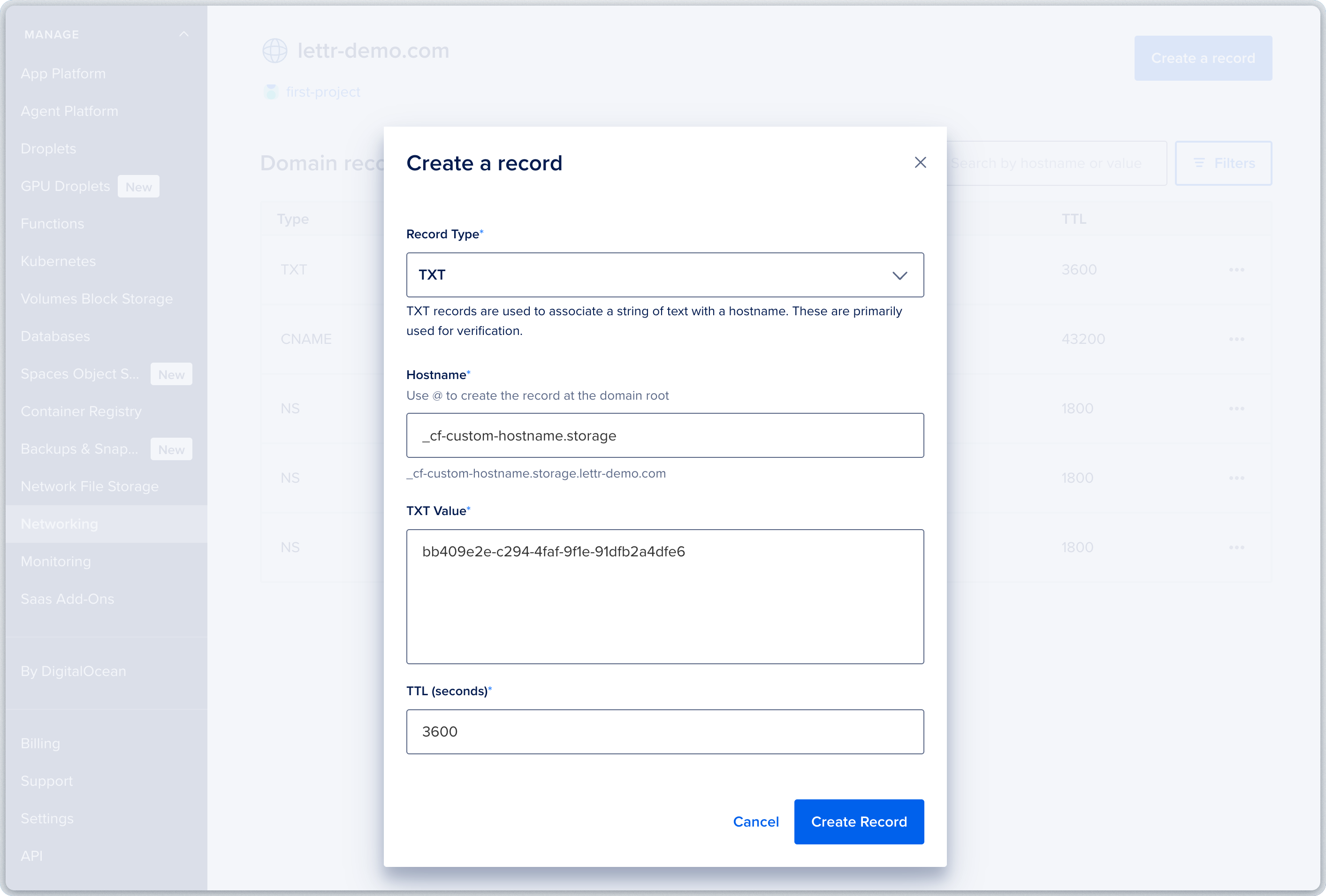Click the Filters funnel icon

pos(1199,163)
